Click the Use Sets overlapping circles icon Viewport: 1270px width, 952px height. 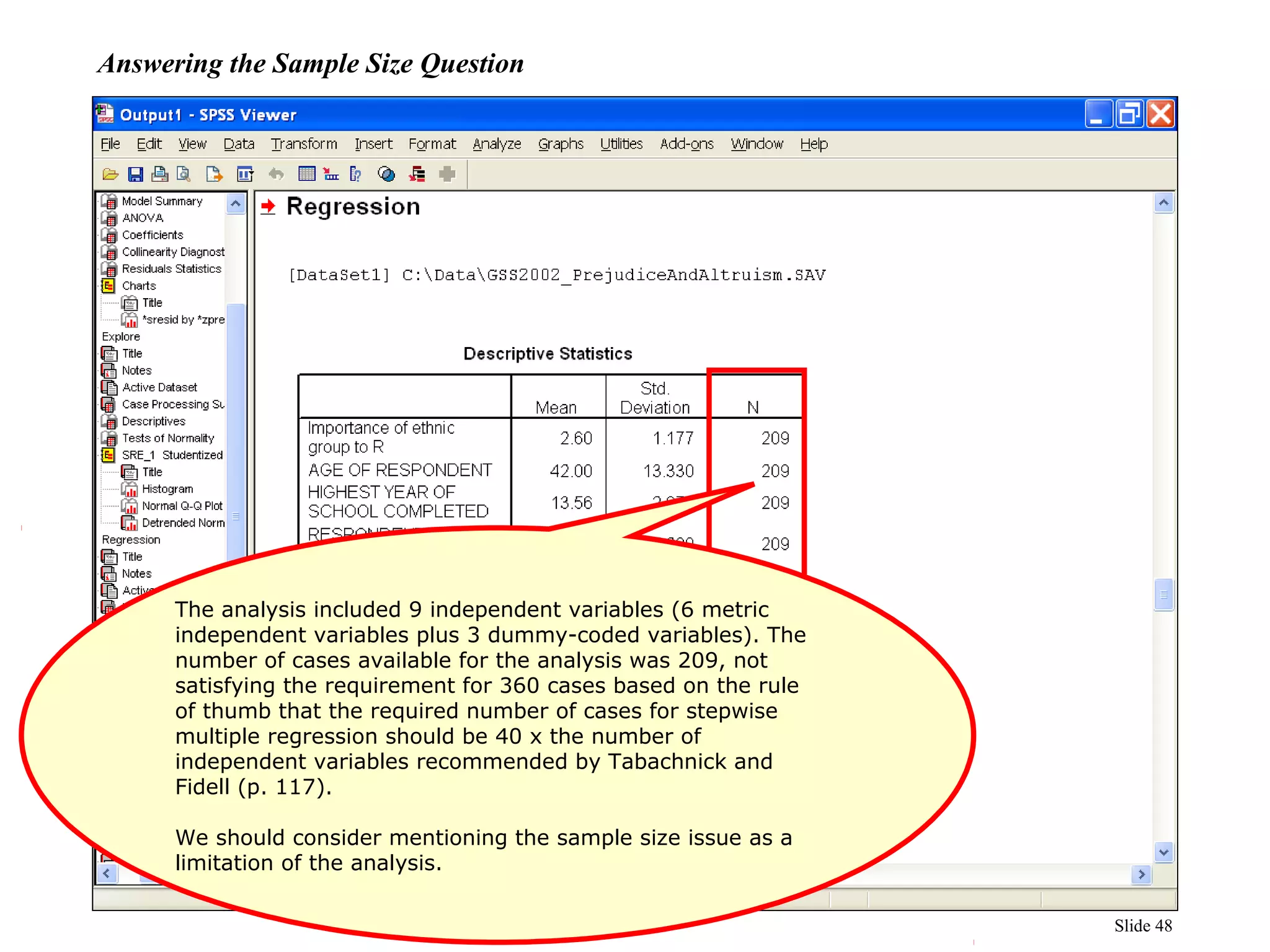[x=386, y=174]
